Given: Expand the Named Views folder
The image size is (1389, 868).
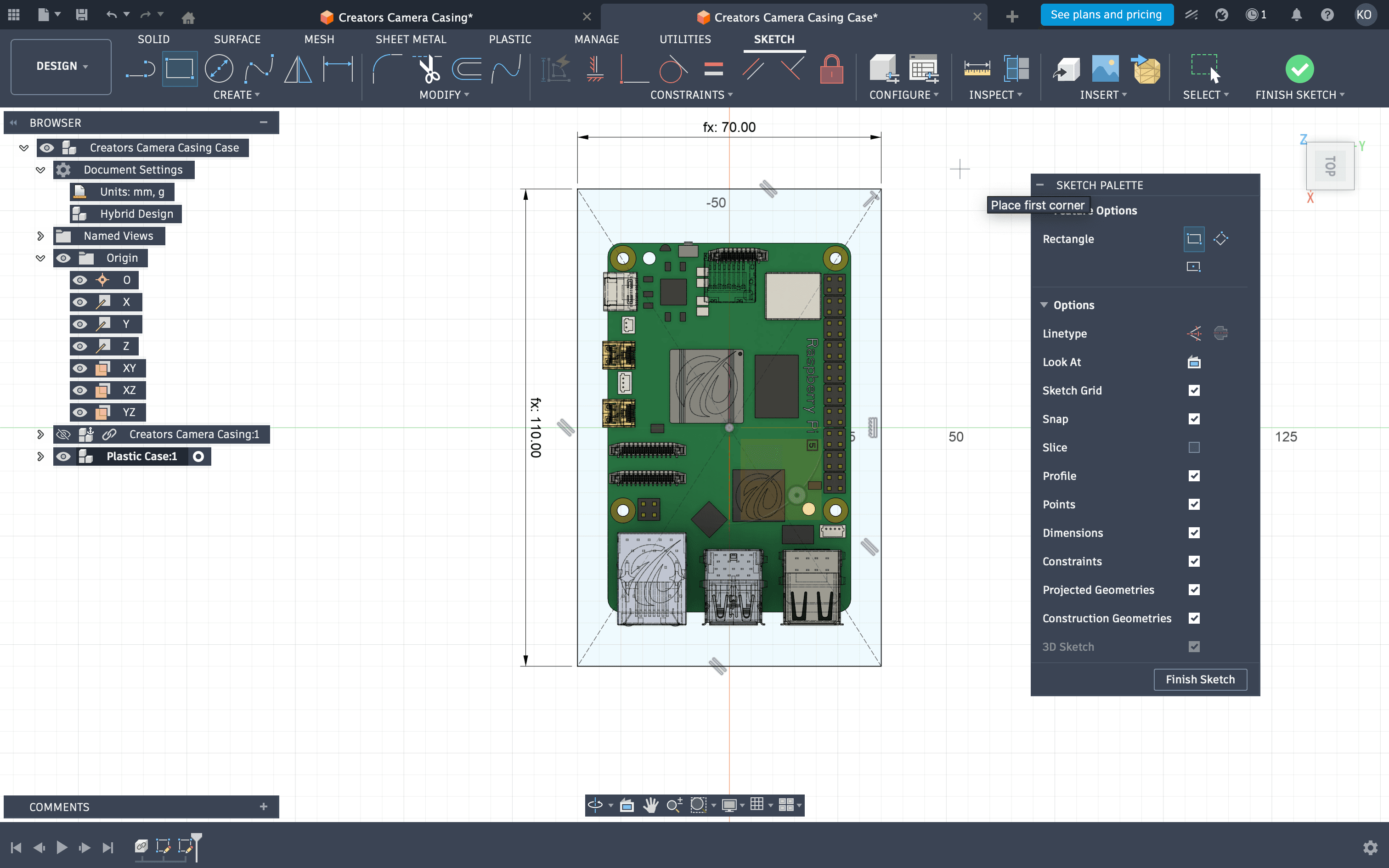Looking at the screenshot, I should coord(40,236).
